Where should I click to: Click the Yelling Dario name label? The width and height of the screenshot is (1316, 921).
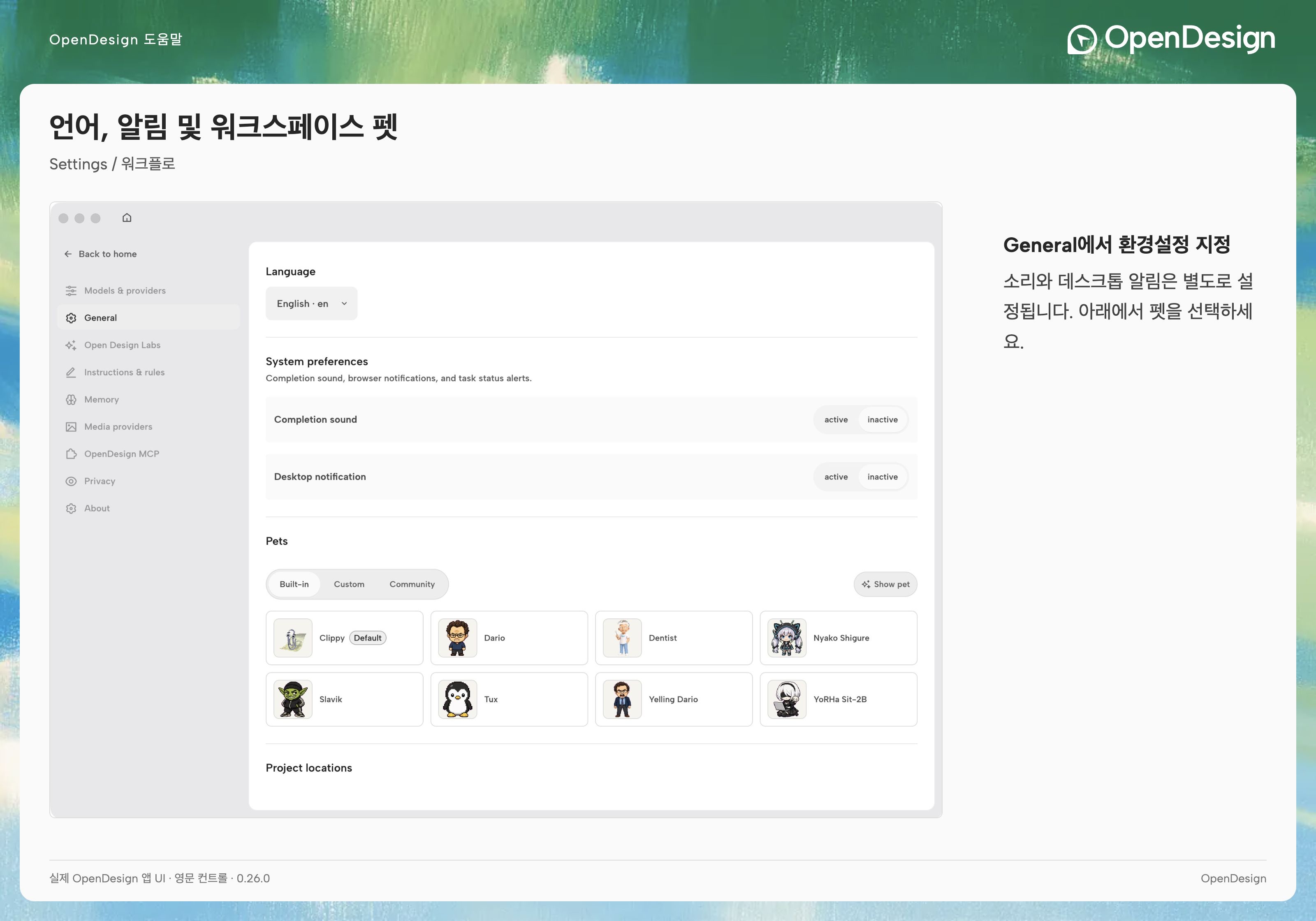pos(674,699)
